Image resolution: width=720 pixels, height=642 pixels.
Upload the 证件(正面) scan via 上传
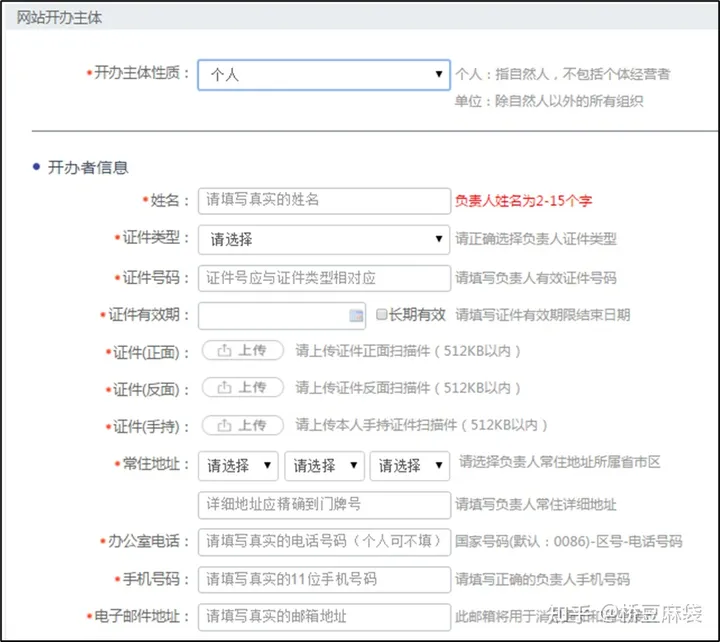pyautogui.click(x=243, y=351)
